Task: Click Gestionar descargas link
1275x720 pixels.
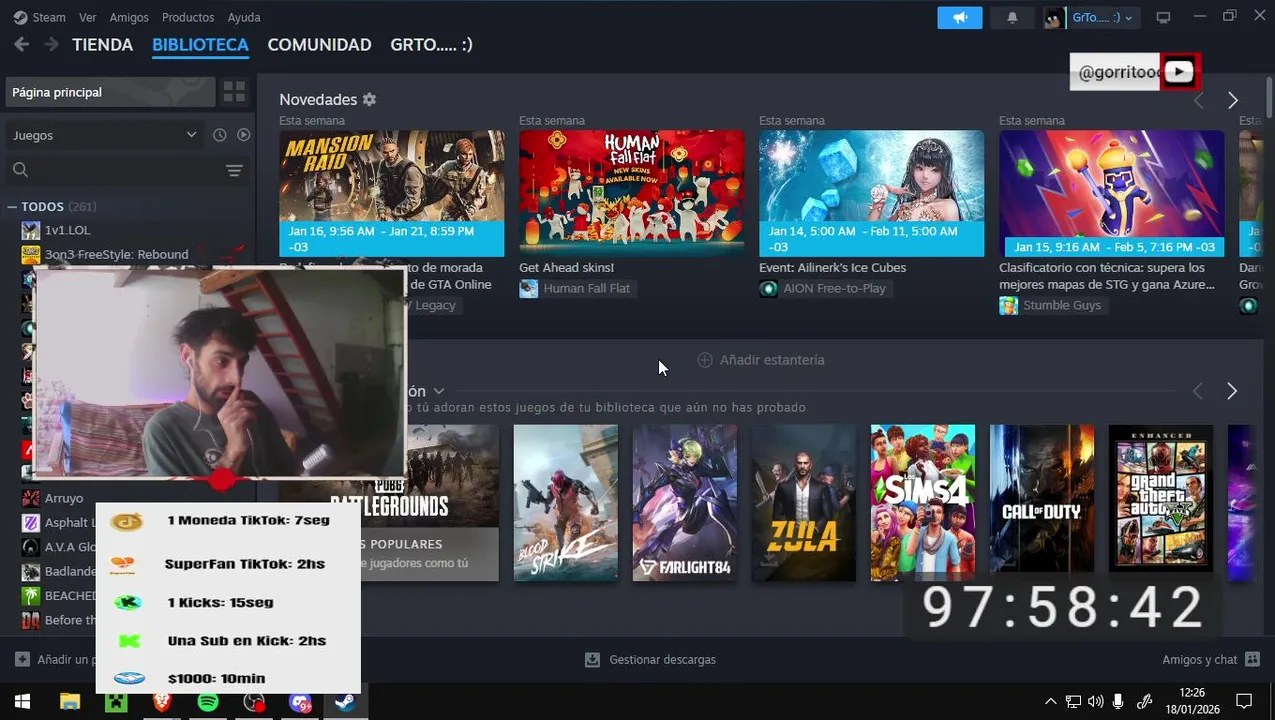Action: [663, 660]
